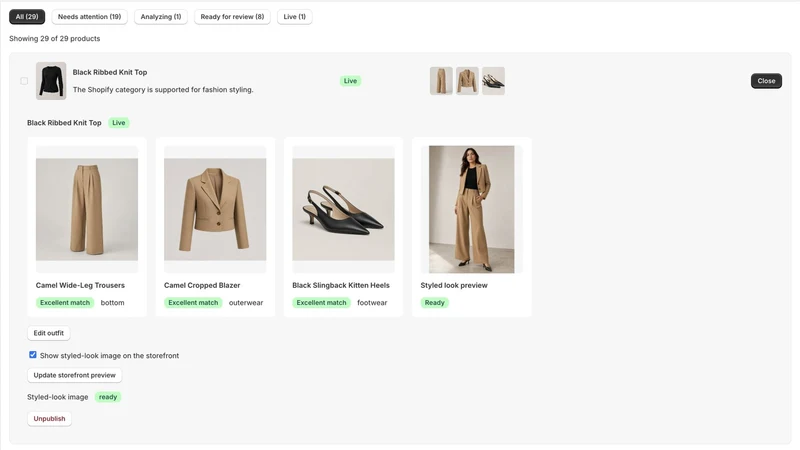
Task: Select the All (29) filter tab
Action: coord(27,17)
